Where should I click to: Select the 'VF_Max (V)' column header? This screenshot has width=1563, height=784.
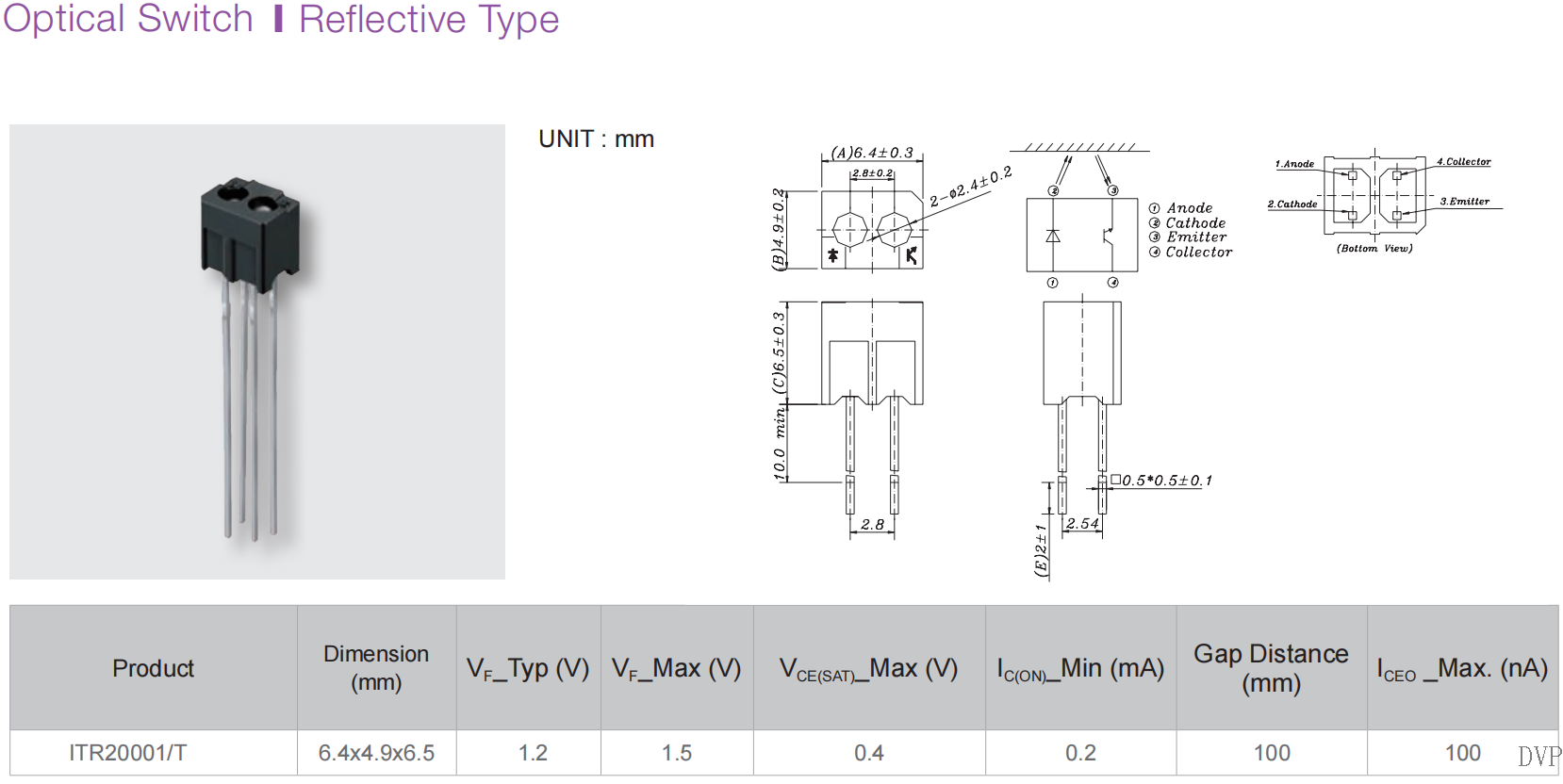pyautogui.click(x=677, y=668)
